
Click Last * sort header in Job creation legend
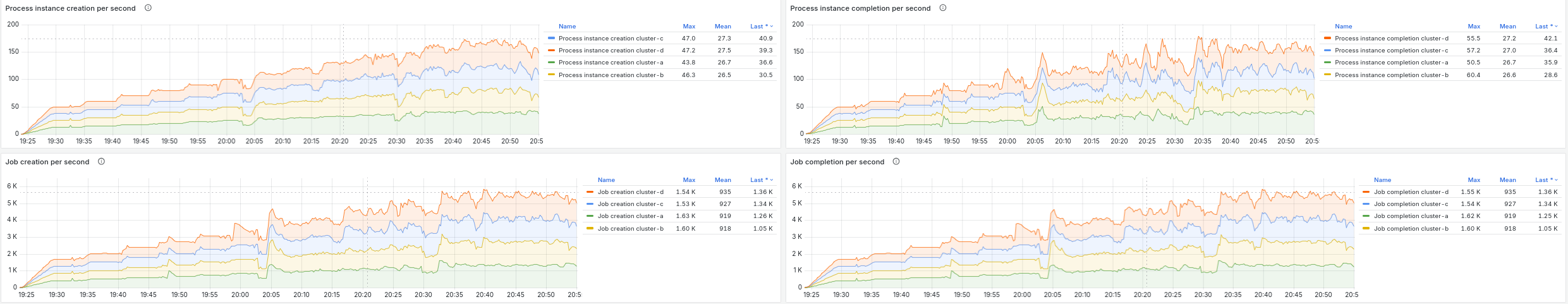point(761,179)
